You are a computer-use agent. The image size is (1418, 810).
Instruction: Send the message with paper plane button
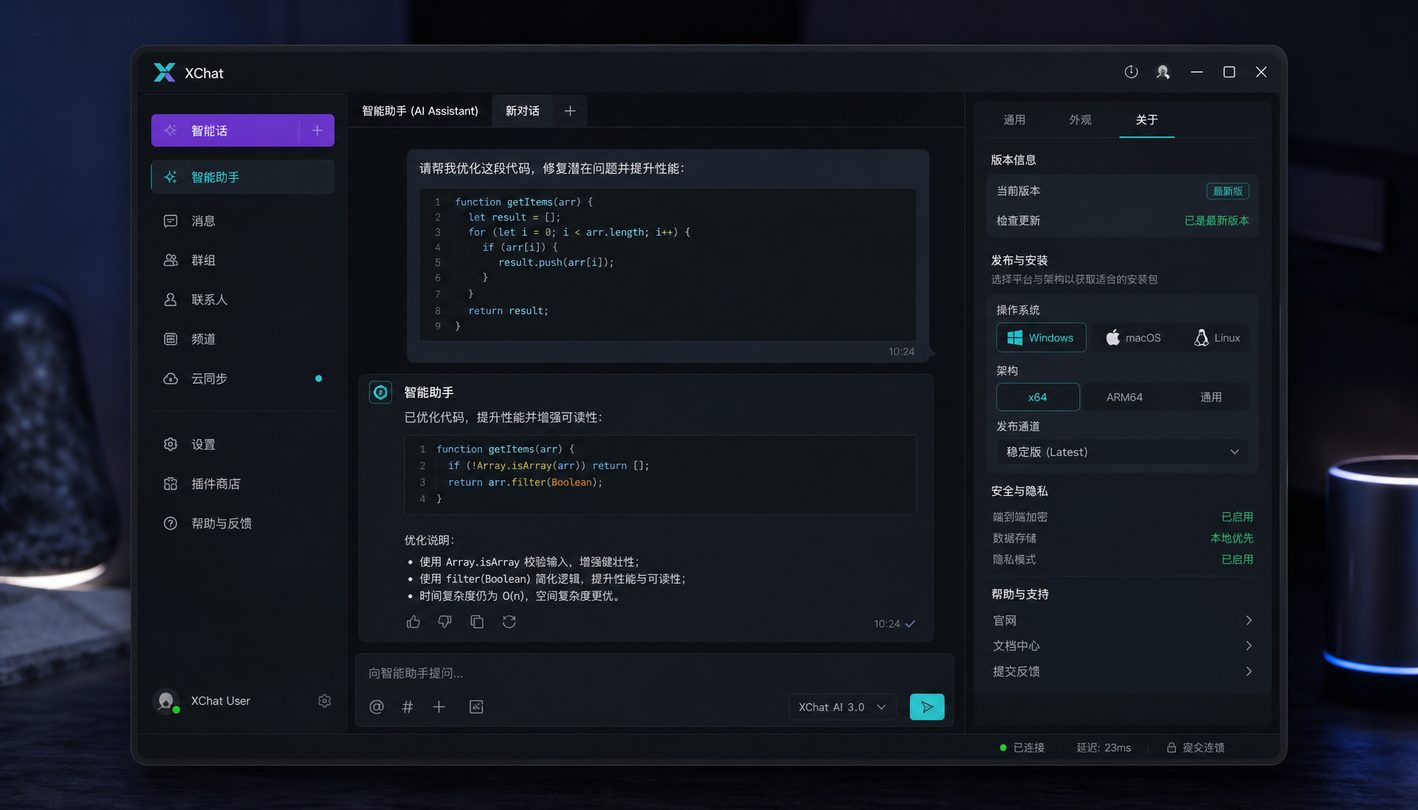[x=927, y=707]
